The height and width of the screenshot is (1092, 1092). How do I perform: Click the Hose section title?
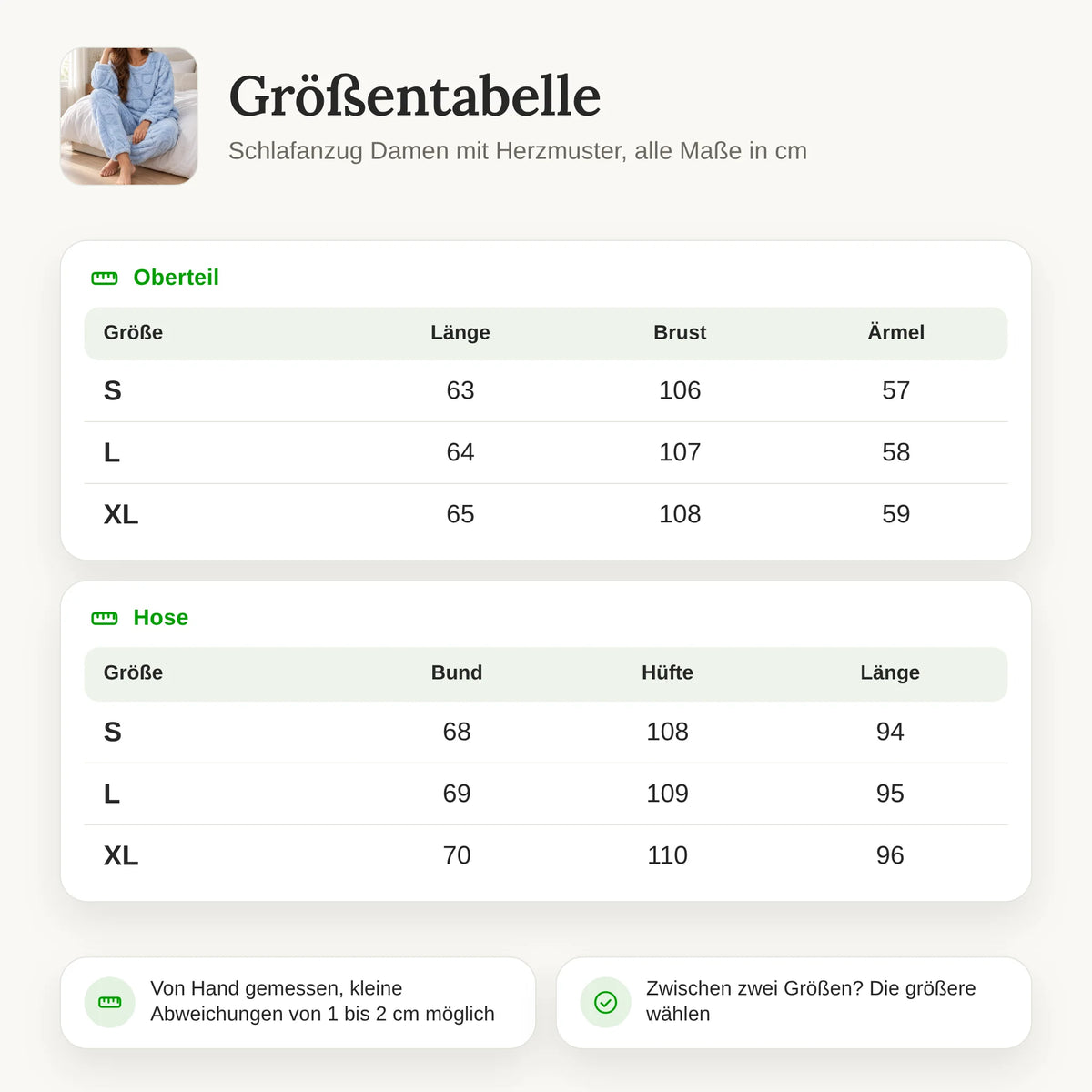(x=161, y=618)
